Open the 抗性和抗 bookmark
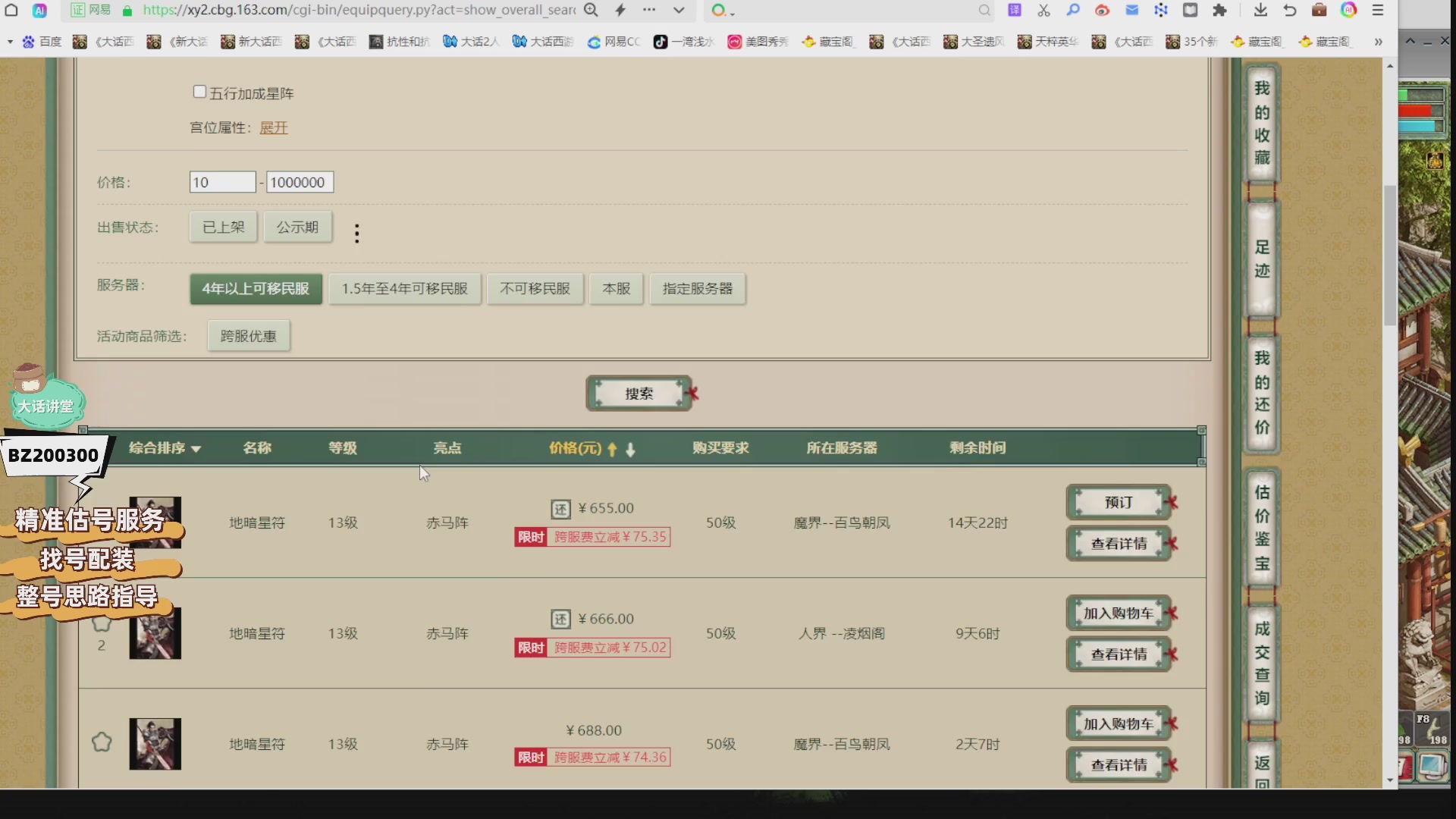The image size is (1456, 819). tap(399, 42)
